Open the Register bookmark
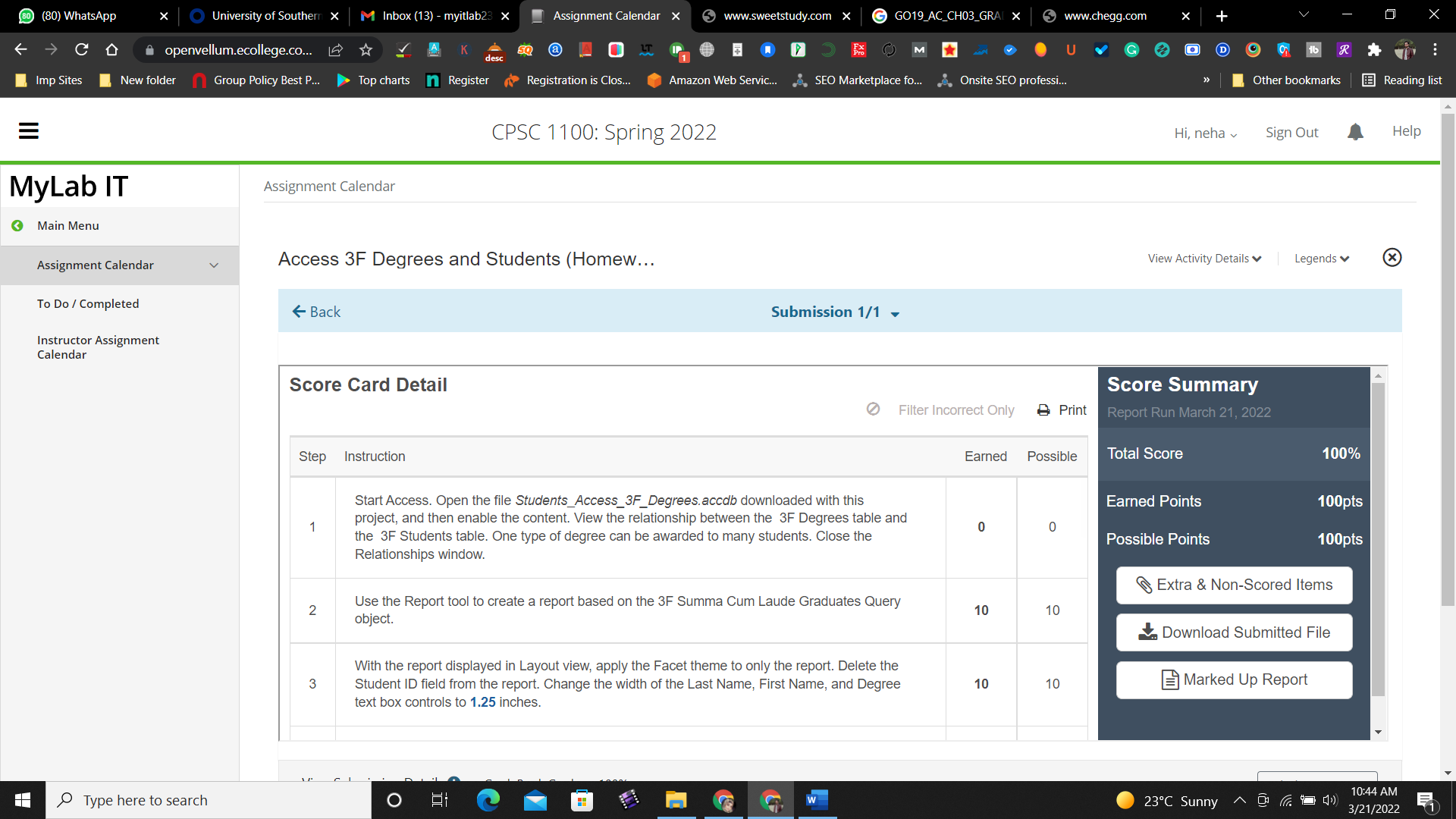Image resolution: width=1456 pixels, height=819 pixels. 458,80
